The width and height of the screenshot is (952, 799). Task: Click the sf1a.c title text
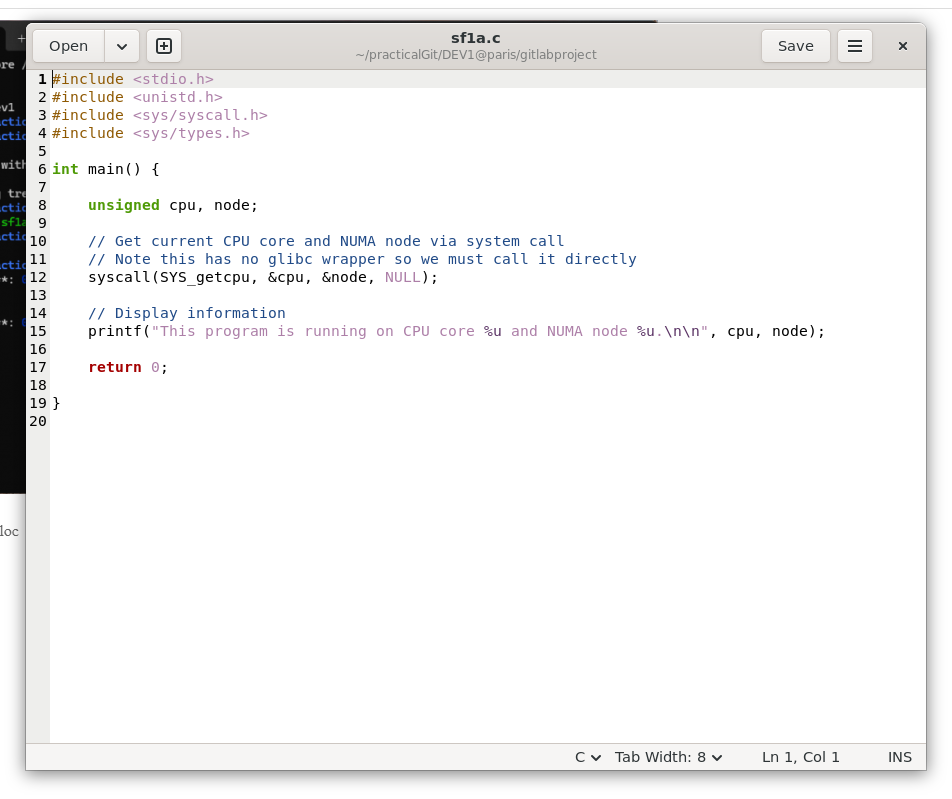475,38
